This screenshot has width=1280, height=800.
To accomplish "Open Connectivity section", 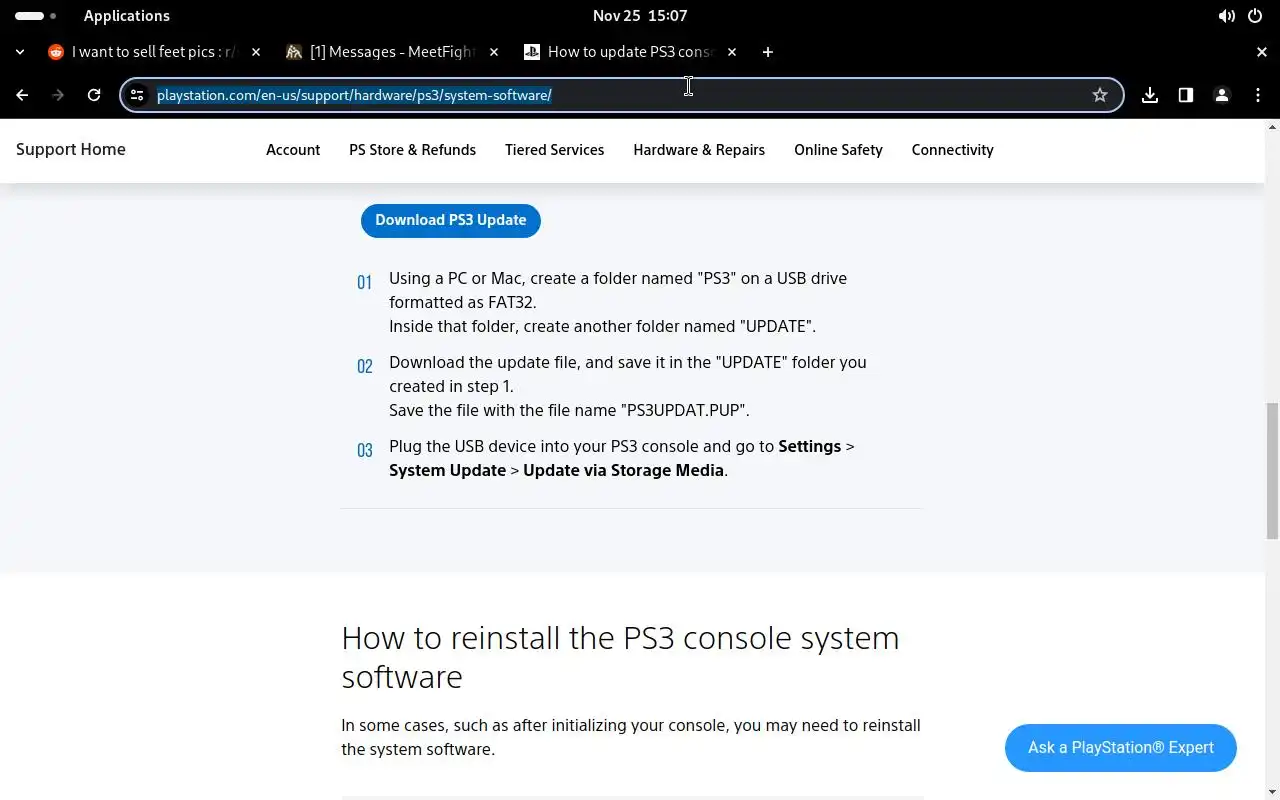I will coord(952,150).
